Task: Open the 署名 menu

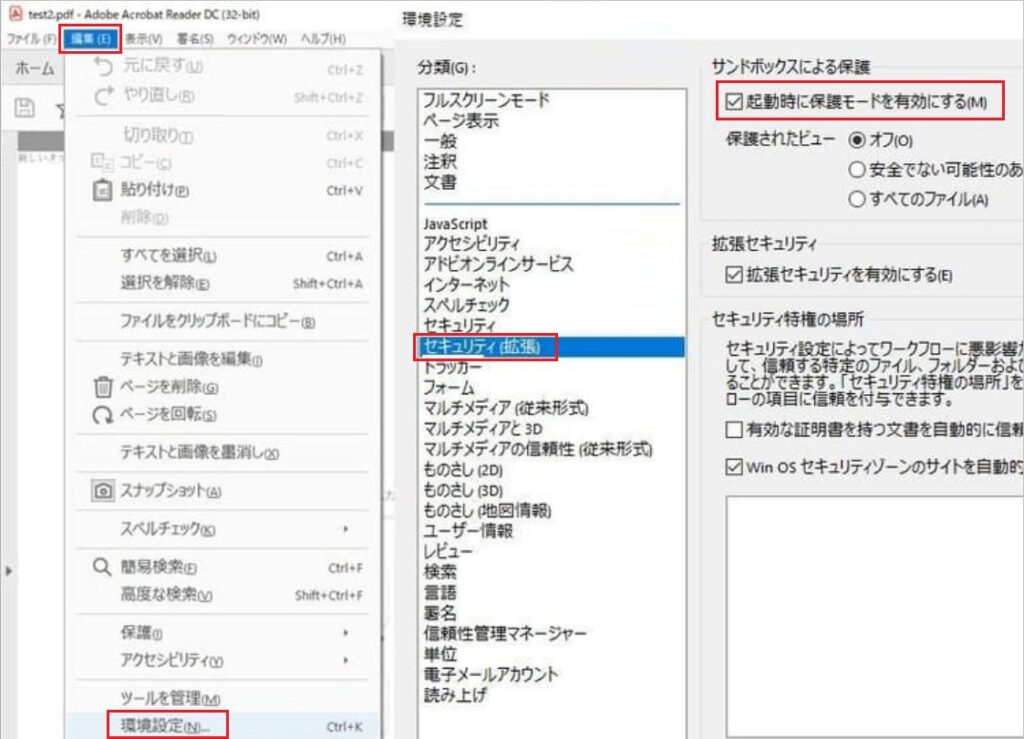Action: coord(195,39)
